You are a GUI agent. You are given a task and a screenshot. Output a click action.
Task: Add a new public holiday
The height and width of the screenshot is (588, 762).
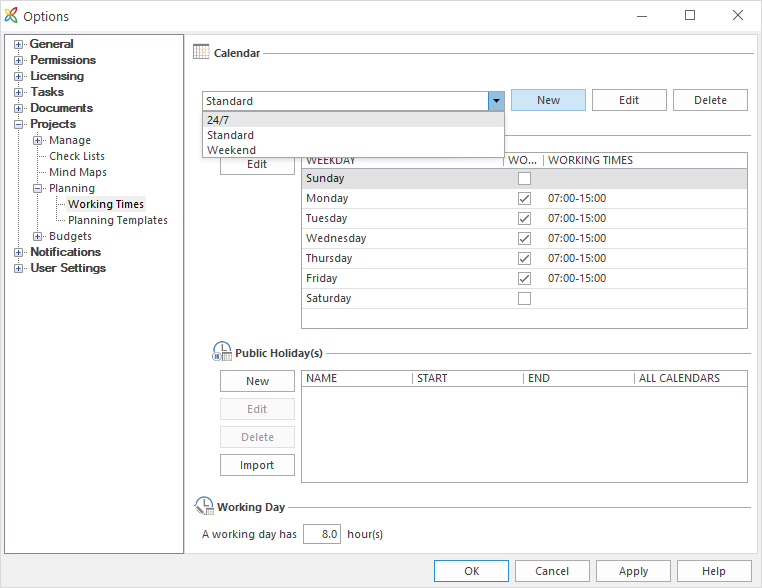(257, 381)
